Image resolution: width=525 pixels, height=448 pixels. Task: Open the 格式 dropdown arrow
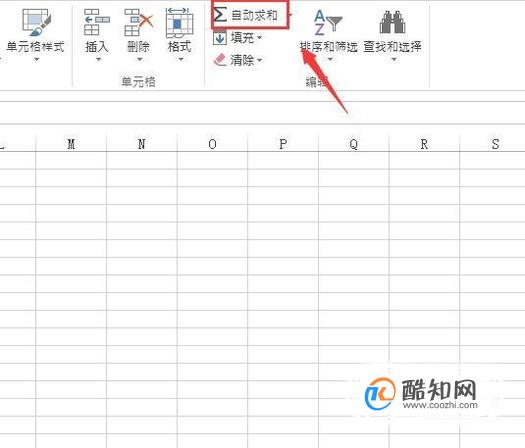(181, 60)
